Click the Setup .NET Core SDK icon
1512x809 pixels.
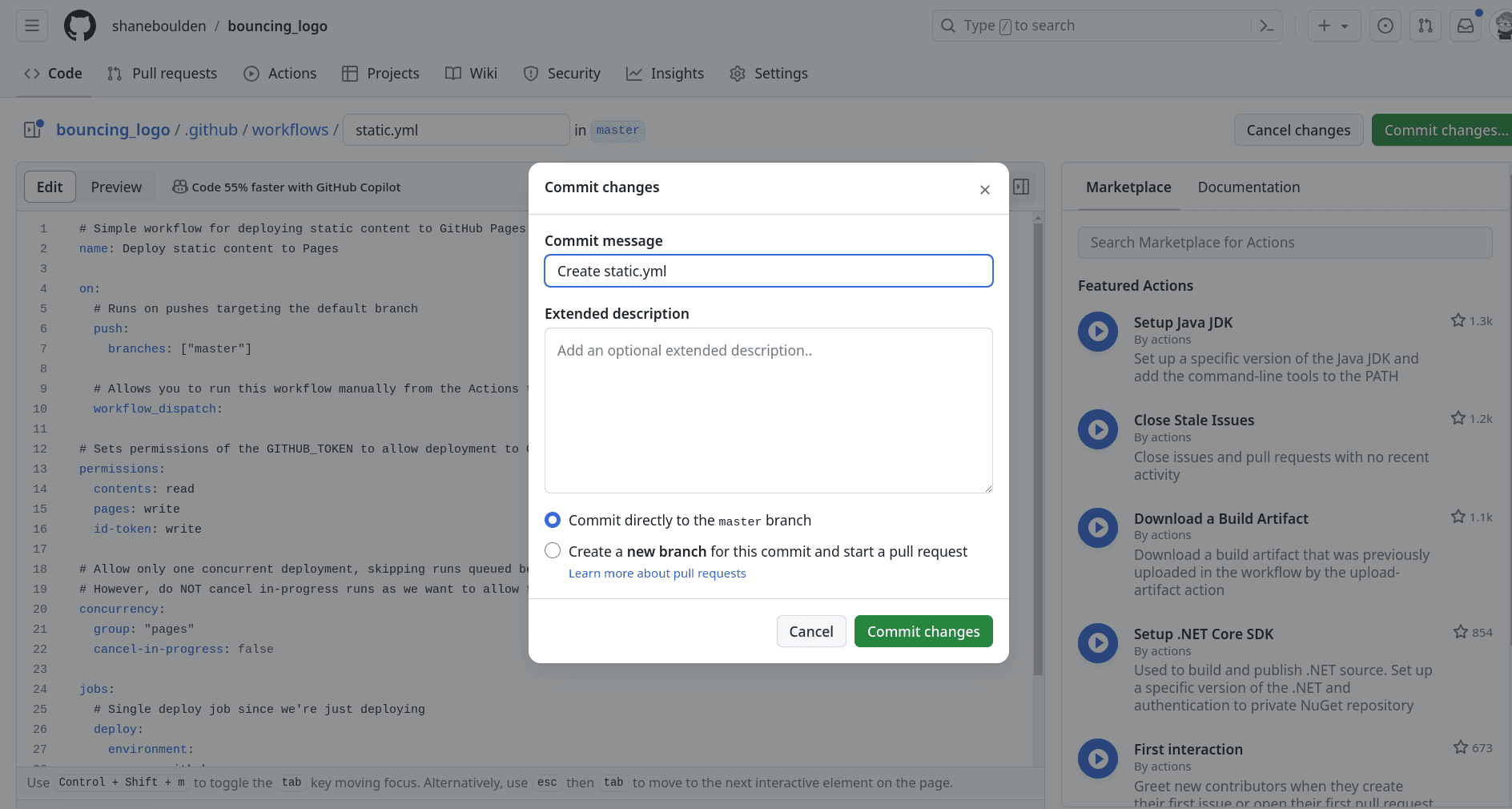(x=1098, y=643)
